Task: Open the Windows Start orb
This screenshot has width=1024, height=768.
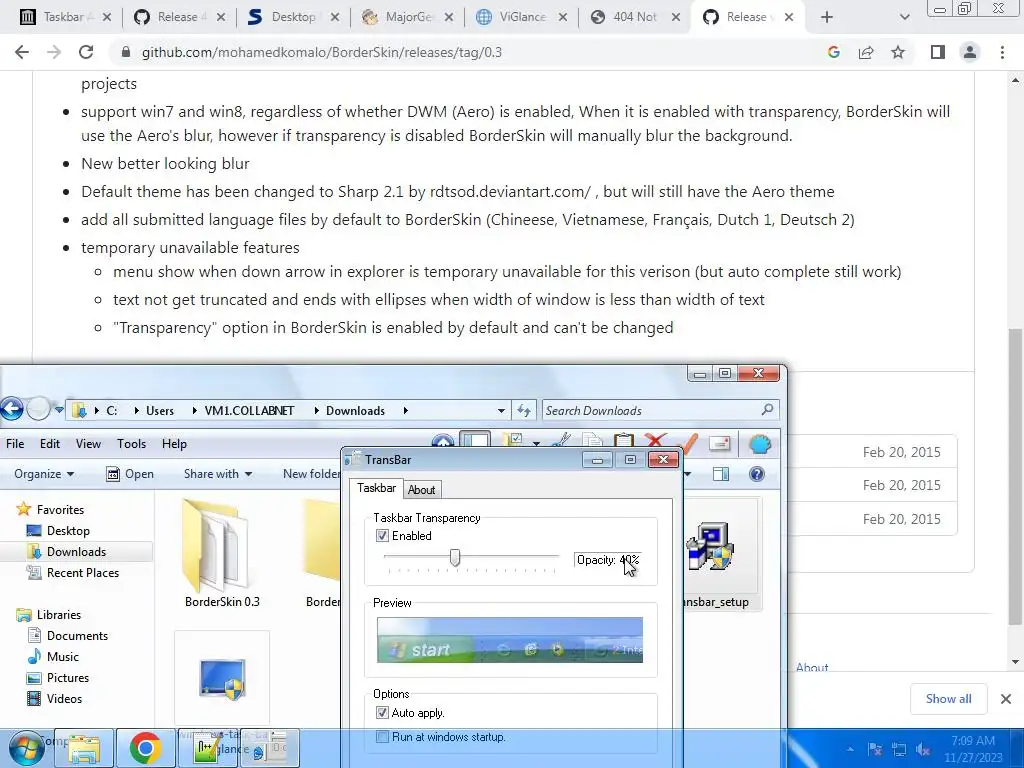Action: (26, 749)
